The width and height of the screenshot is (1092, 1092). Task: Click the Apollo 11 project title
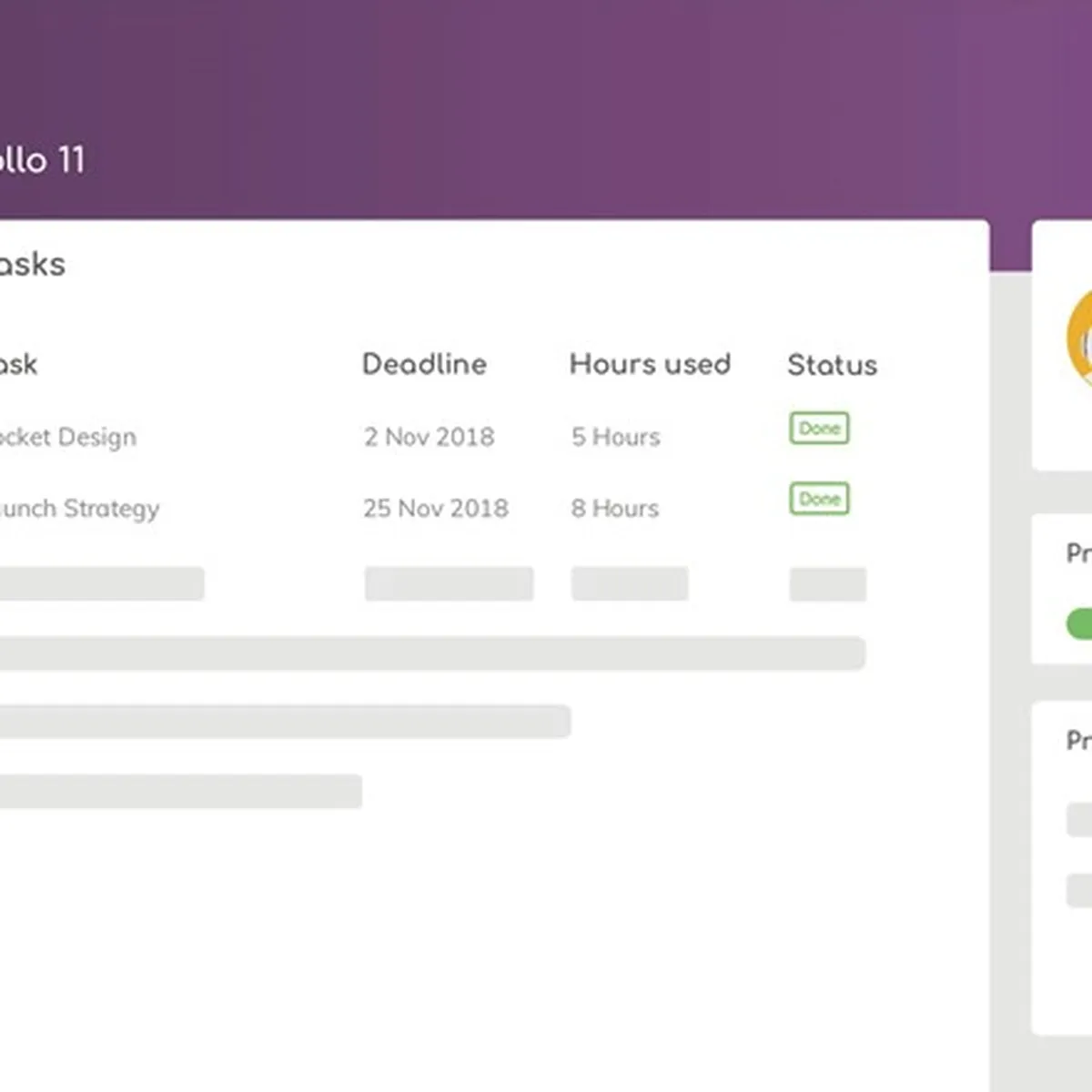tap(42, 160)
